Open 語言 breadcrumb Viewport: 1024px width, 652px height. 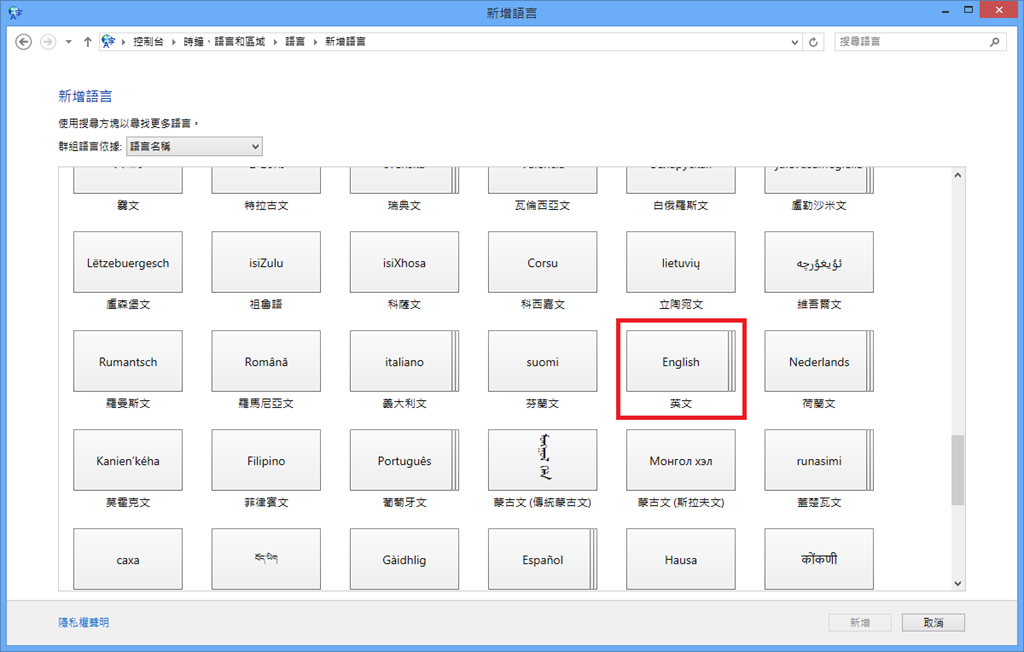coord(295,42)
